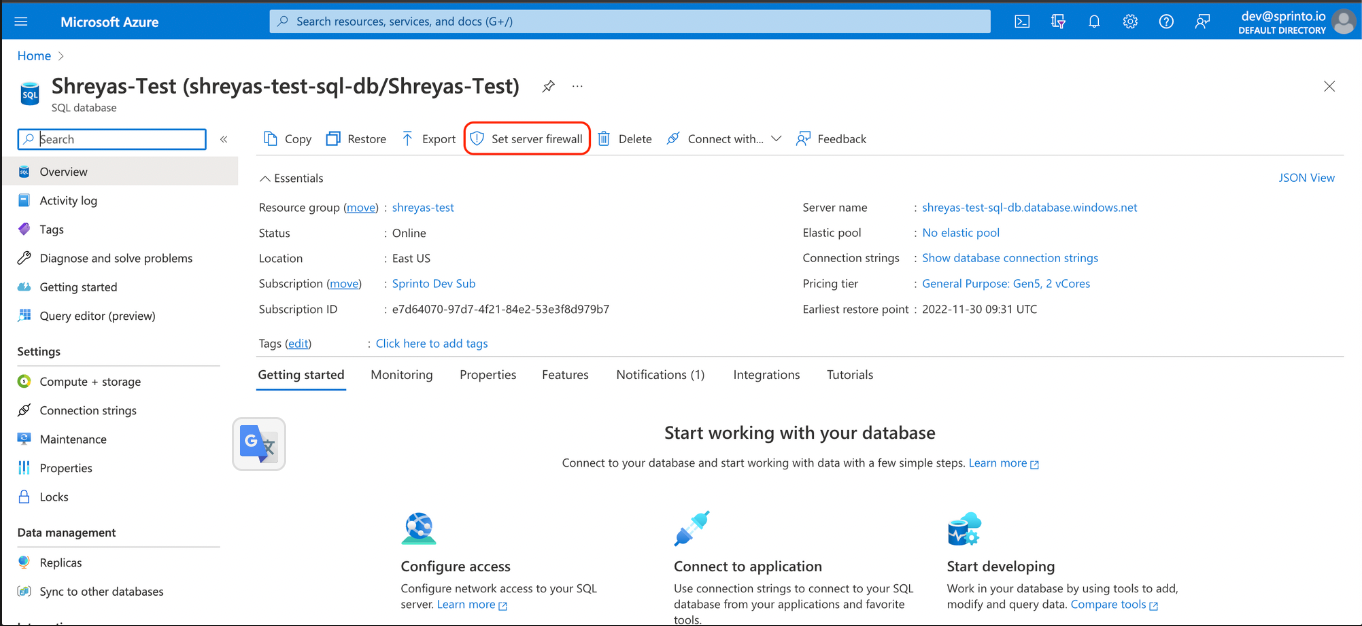Screen dimensions: 1362x626
Task: Click Feedback in the command bar
Action: pos(831,139)
